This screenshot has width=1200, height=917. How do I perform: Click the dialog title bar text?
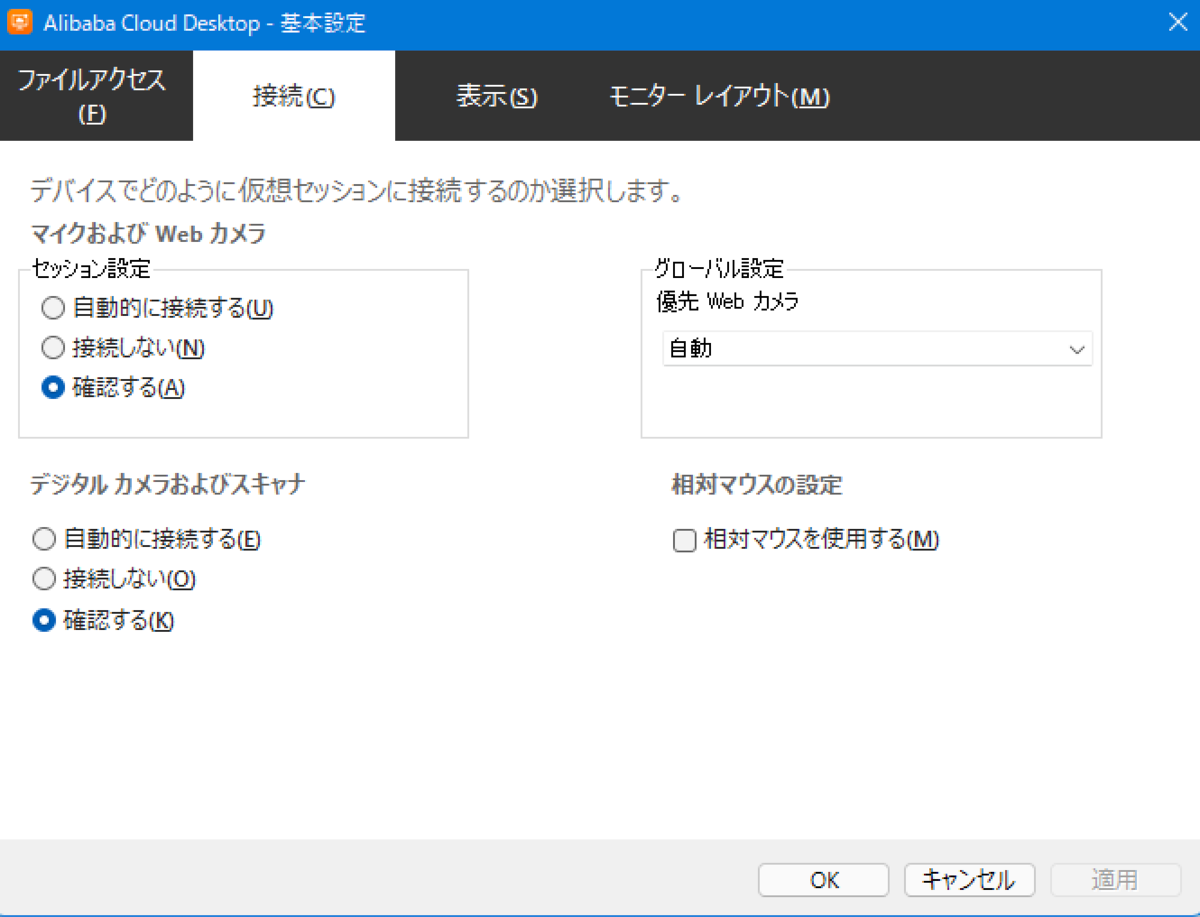click(x=200, y=21)
